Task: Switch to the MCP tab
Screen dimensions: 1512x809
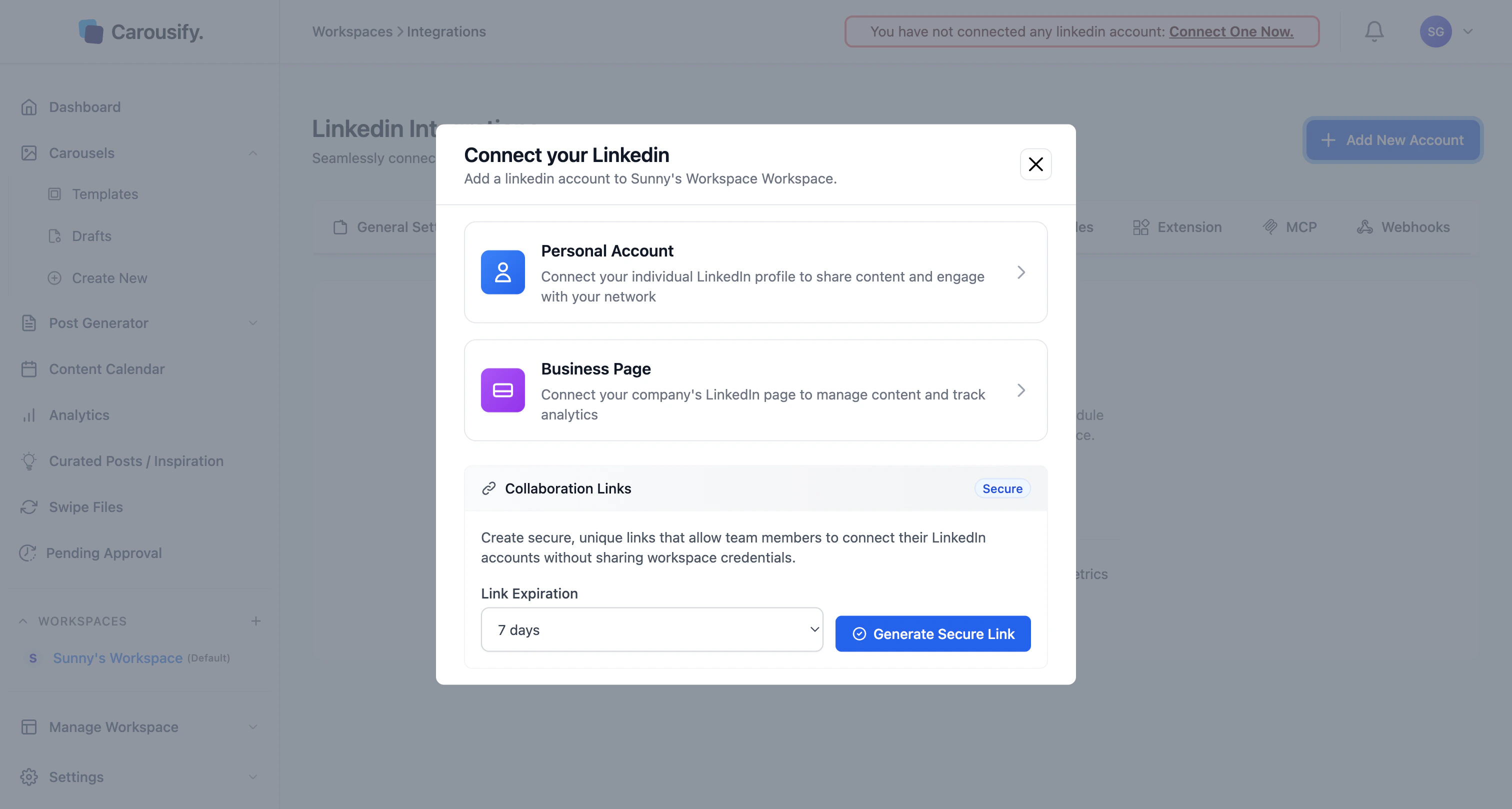Action: click(x=1289, y=227)
